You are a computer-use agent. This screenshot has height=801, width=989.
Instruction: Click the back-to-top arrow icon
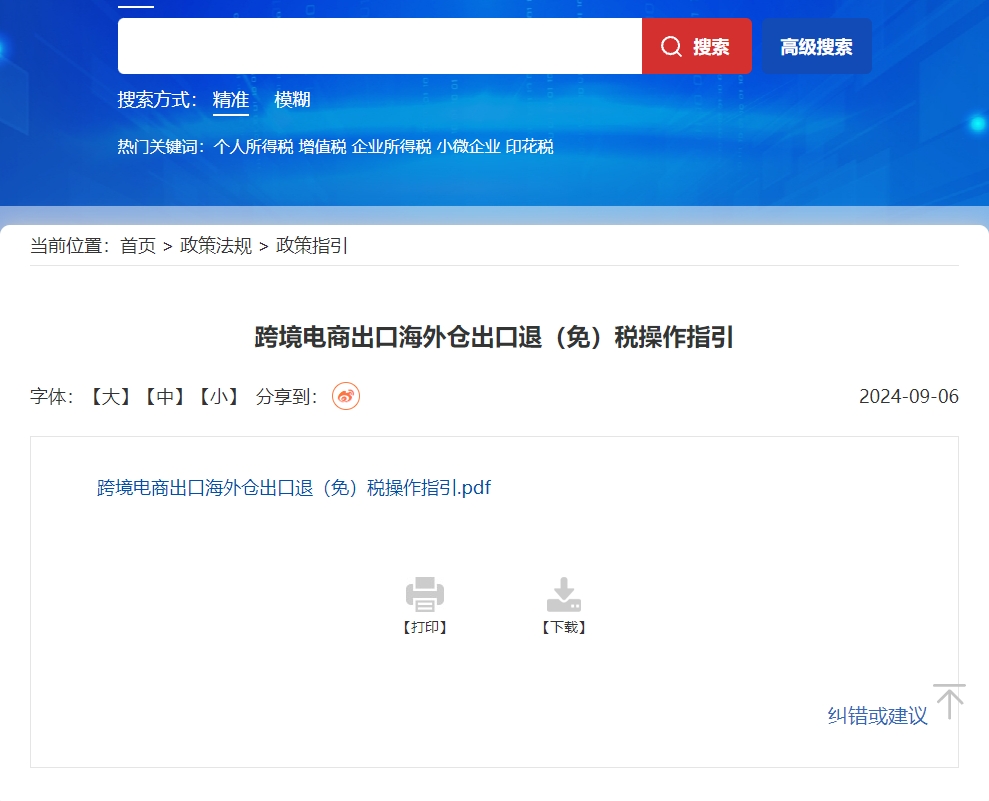[x=949, y=701]
